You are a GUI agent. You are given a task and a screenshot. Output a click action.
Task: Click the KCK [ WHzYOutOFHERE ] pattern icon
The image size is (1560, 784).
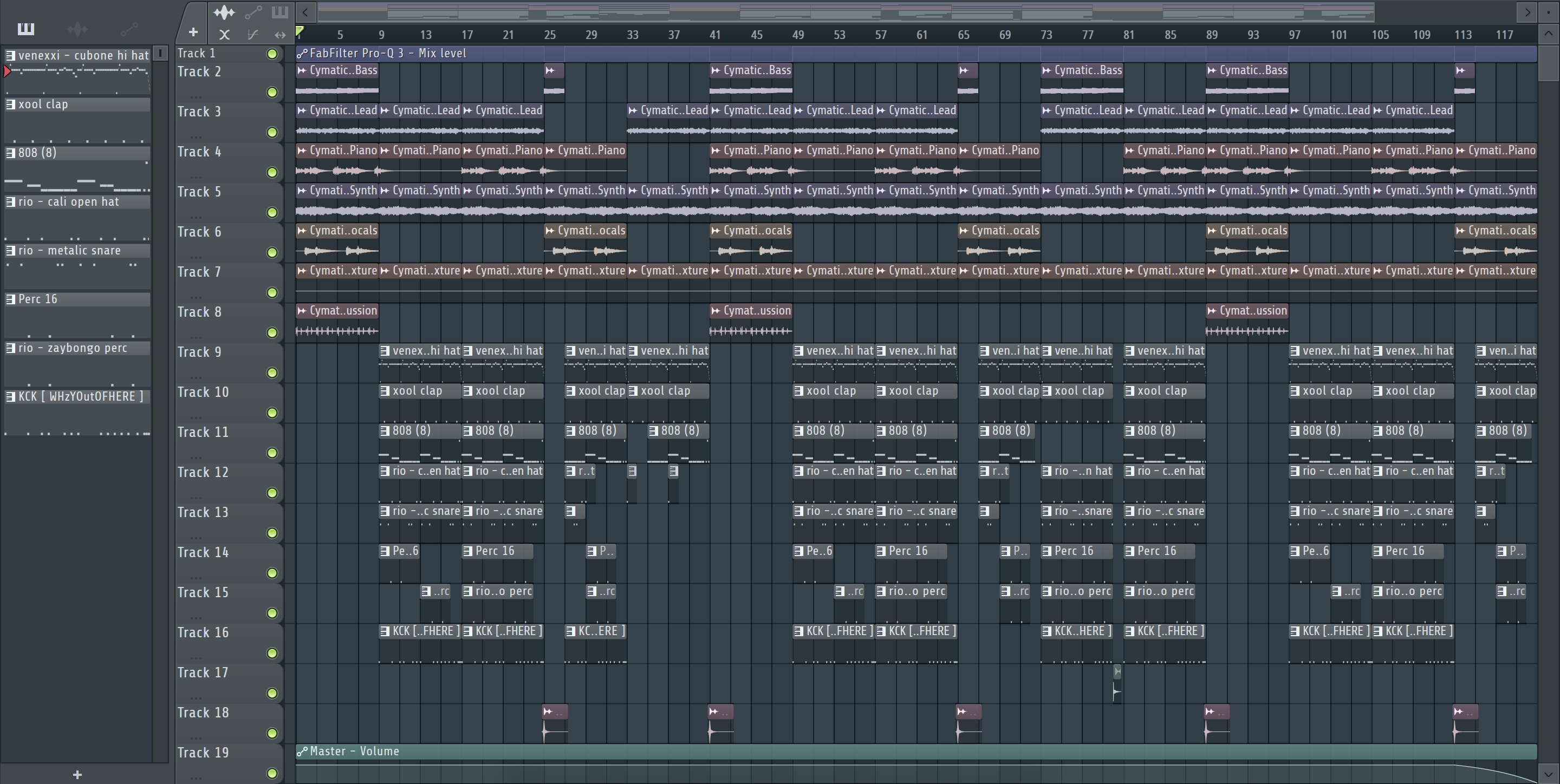tap(10, 396)
